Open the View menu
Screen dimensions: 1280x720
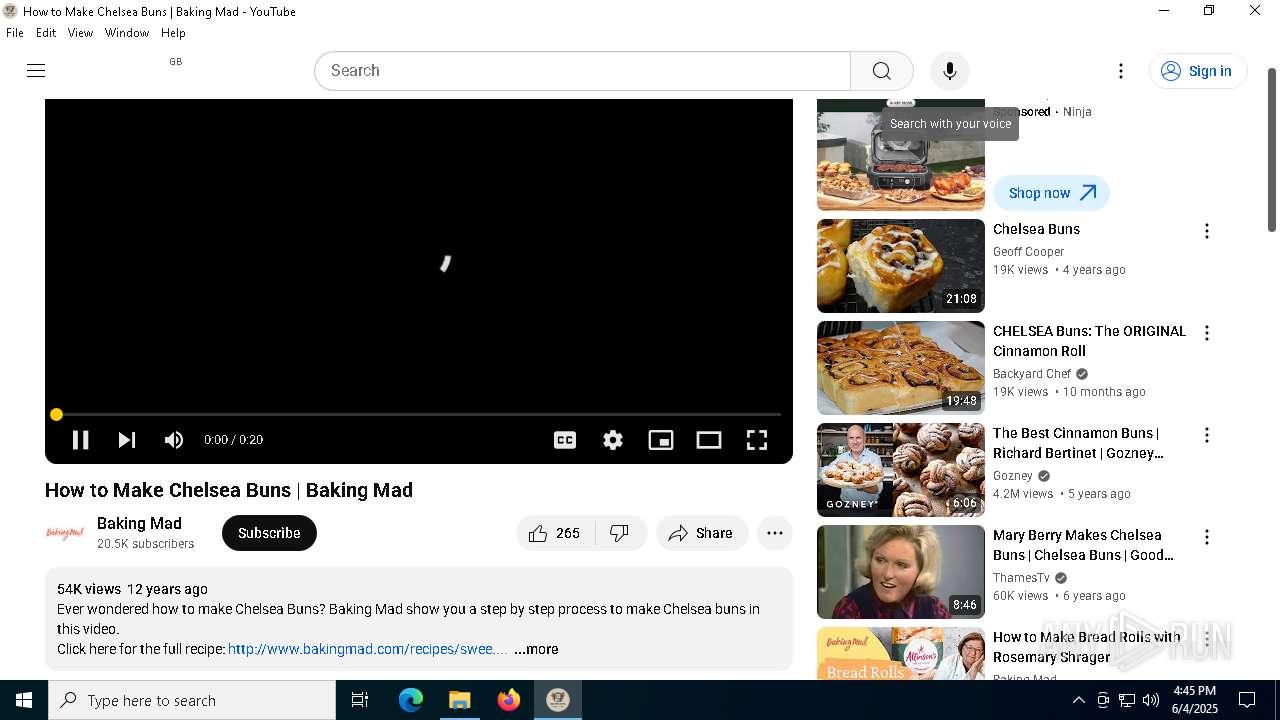click(x=80, y=33)
